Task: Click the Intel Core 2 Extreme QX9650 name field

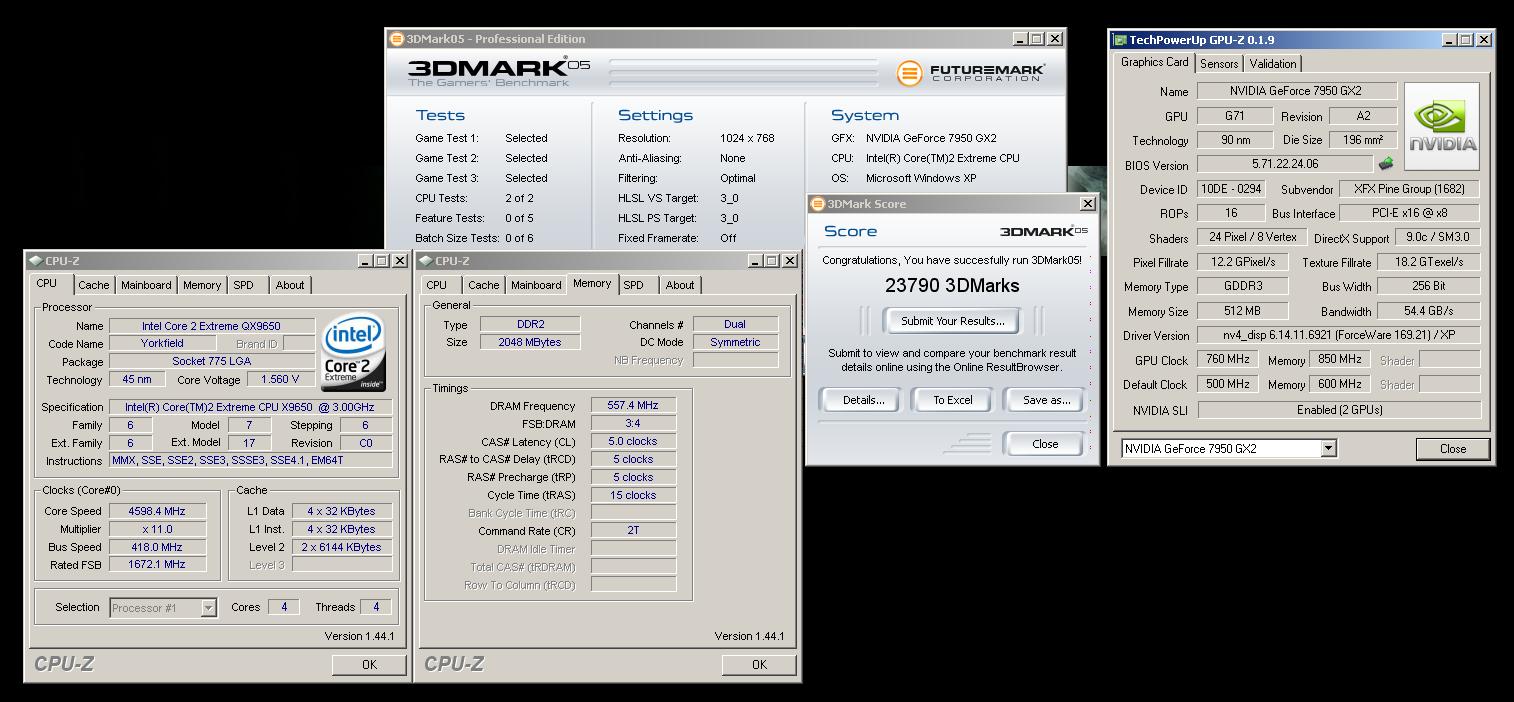Action: tap(211, 326)
